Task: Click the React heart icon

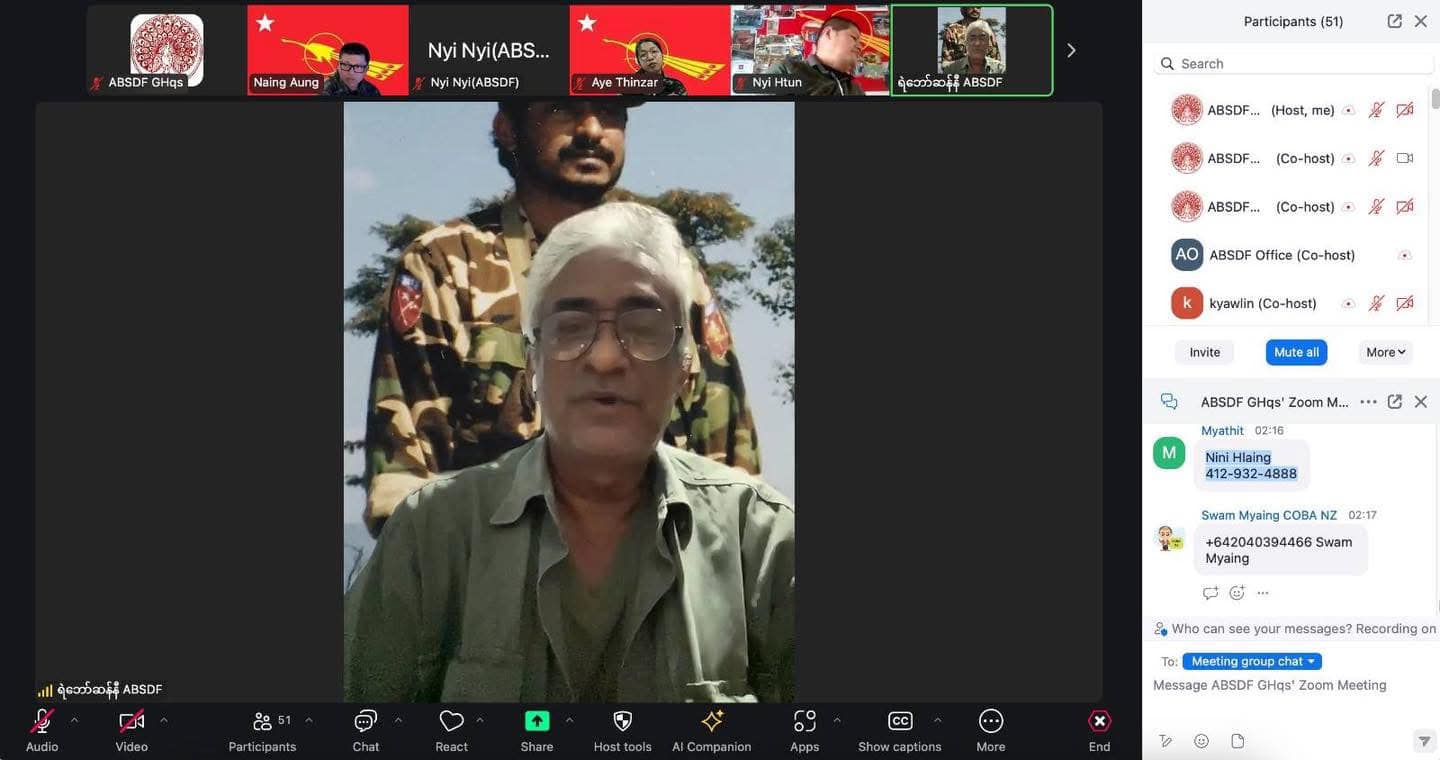Action: click(x=452, y=721)
